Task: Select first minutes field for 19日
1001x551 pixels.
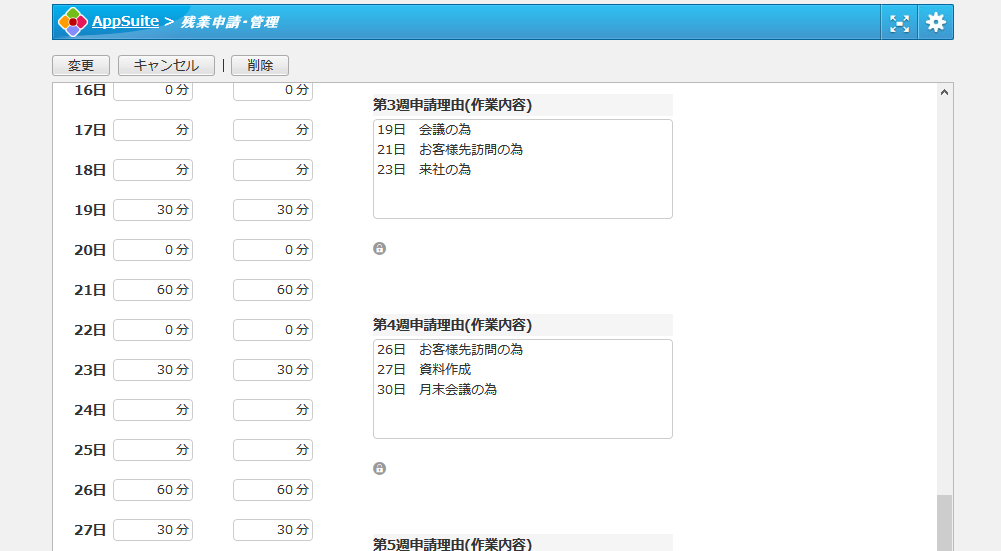Action: (152, 210)
